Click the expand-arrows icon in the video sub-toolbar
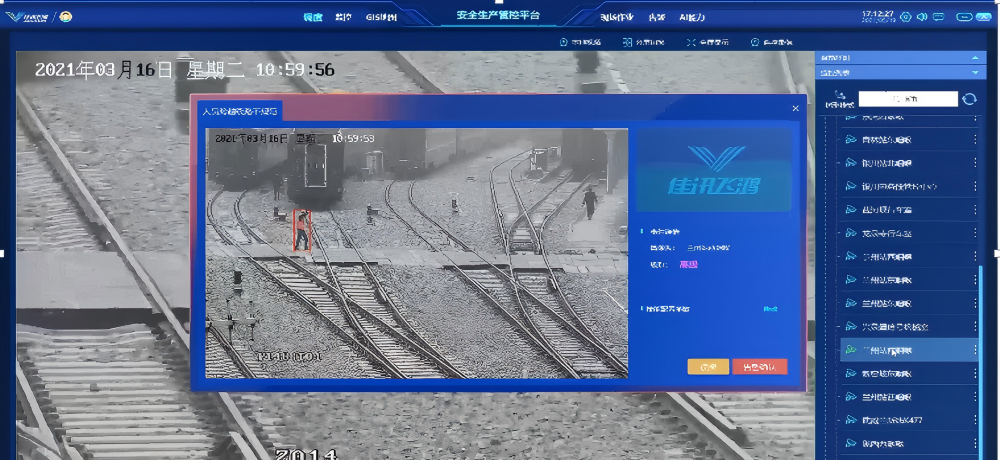Image resolution: width=1000 pixels, height=460 pixels. click(691, 42)
